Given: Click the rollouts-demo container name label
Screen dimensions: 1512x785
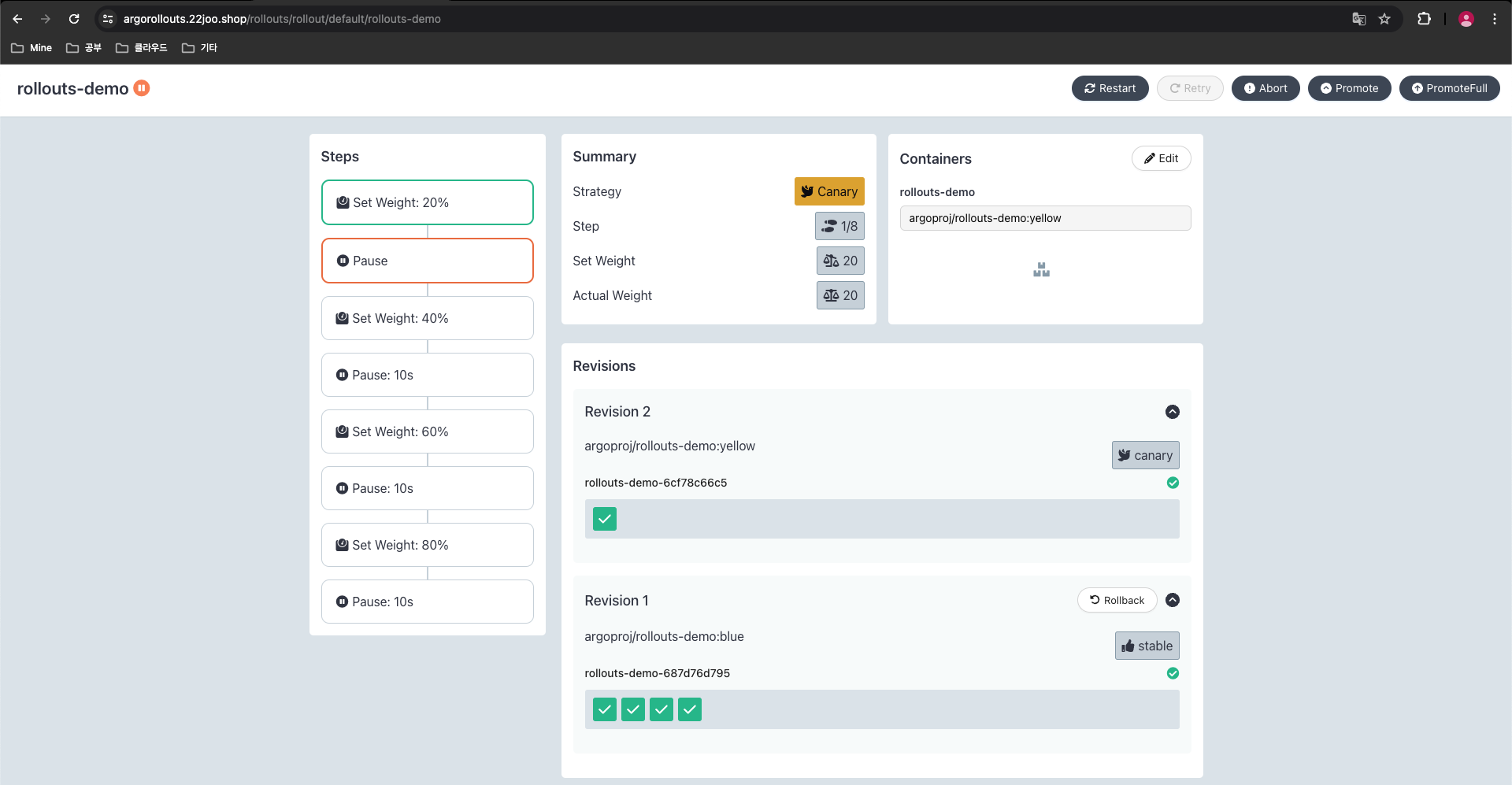Looking at the screenshot, I should pos(937,192).
